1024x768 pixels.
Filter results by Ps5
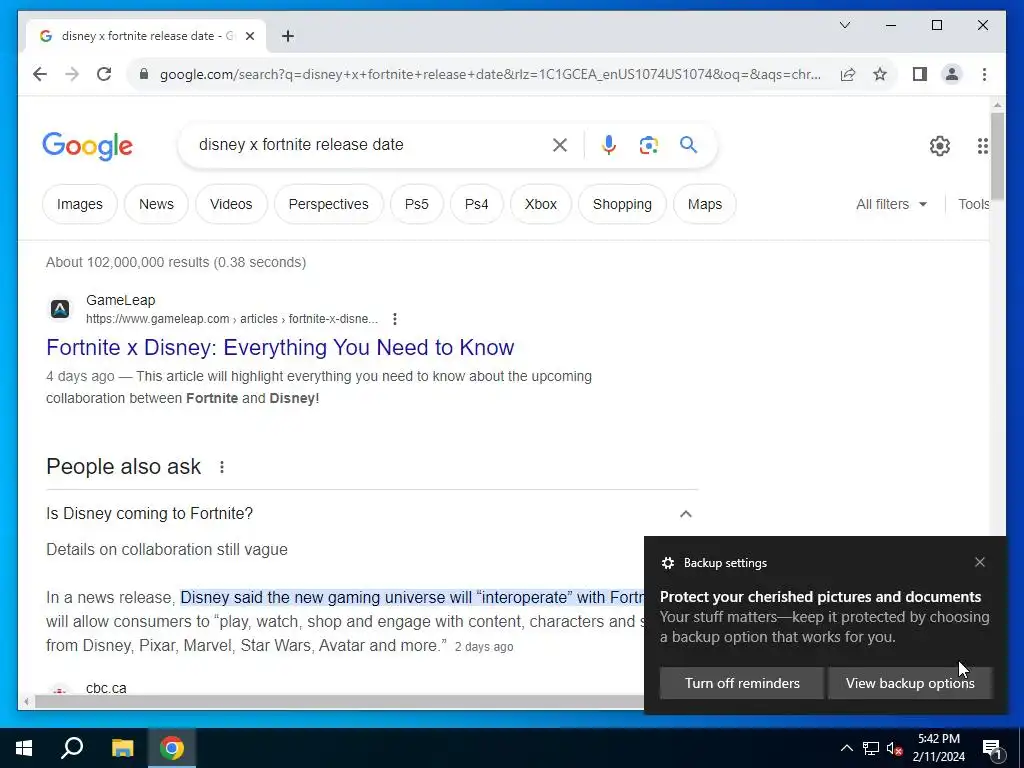[417, 204]
